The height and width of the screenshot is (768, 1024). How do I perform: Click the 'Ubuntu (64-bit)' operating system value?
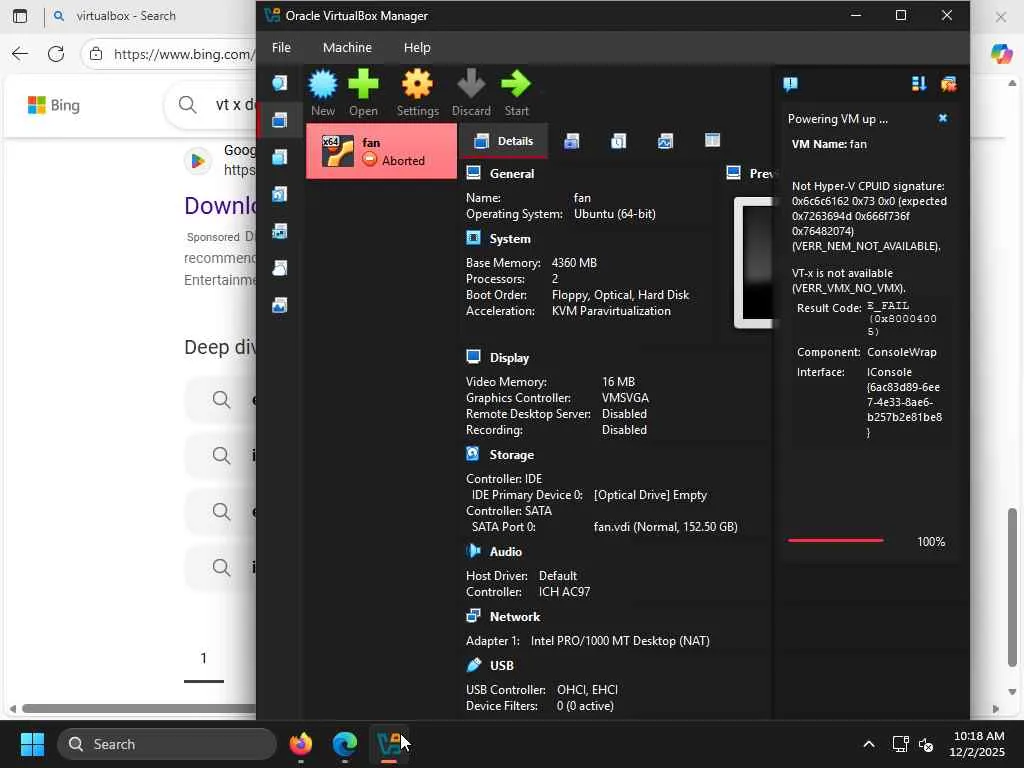(x=615, y=214)
